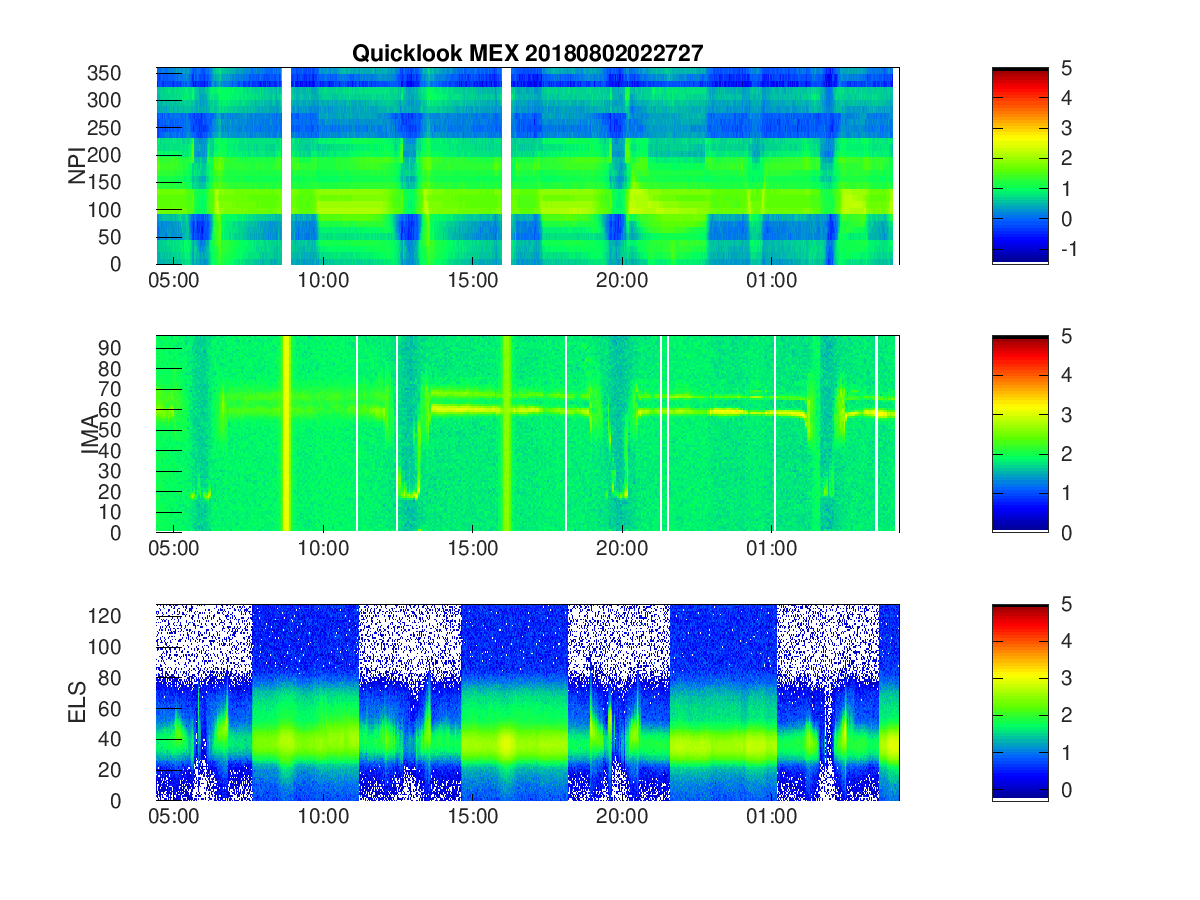The image size is (1200, 900).
Task: Click the NPI panel colorbar
Action: tap(1020, 166)
